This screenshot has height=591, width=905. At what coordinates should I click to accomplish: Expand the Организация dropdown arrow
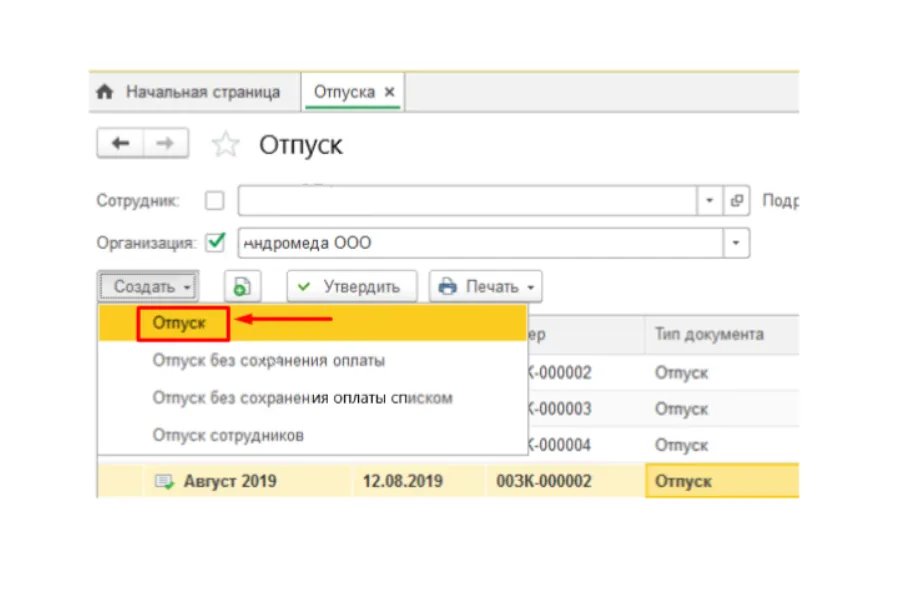[736, 242]
